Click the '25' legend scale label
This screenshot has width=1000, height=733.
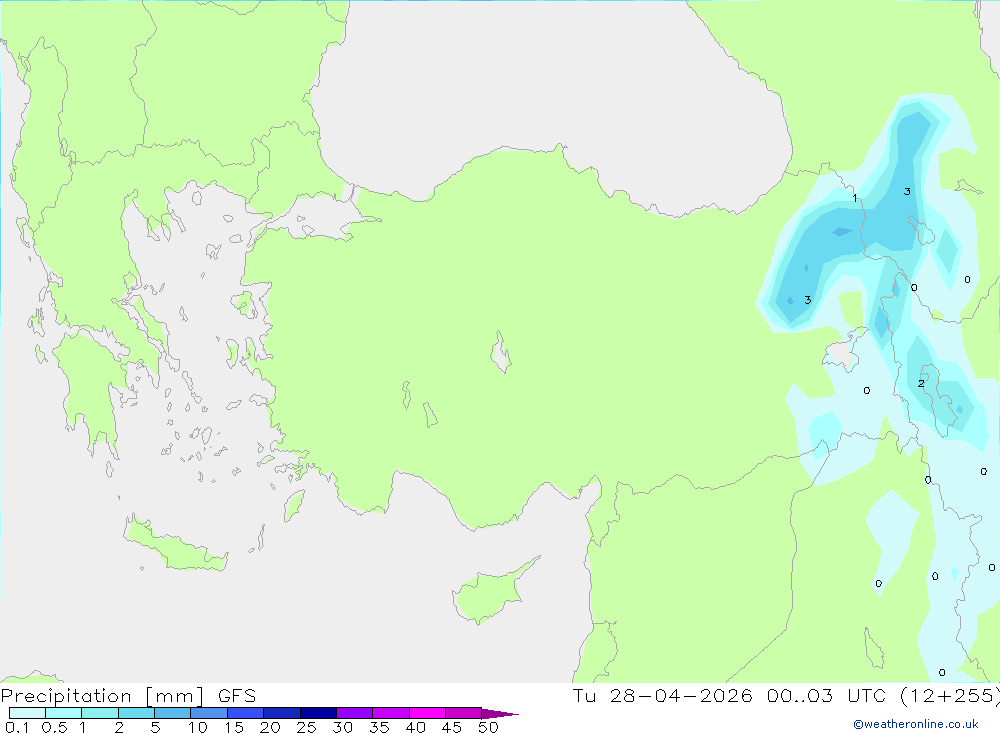point(306,727)
